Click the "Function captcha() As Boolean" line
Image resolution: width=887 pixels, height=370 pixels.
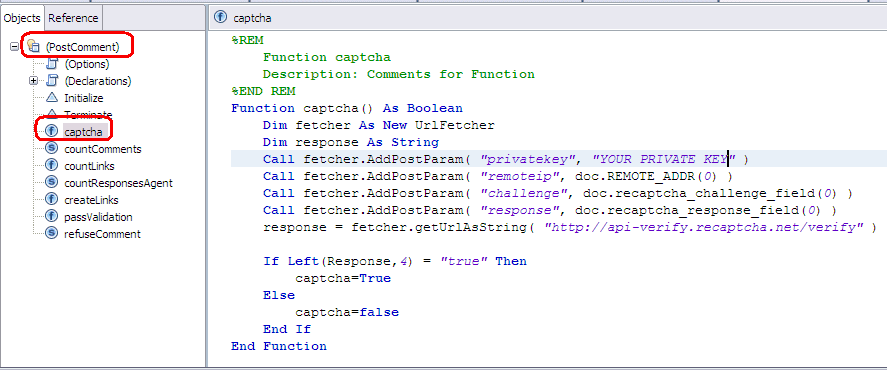[x=347, y=108]
